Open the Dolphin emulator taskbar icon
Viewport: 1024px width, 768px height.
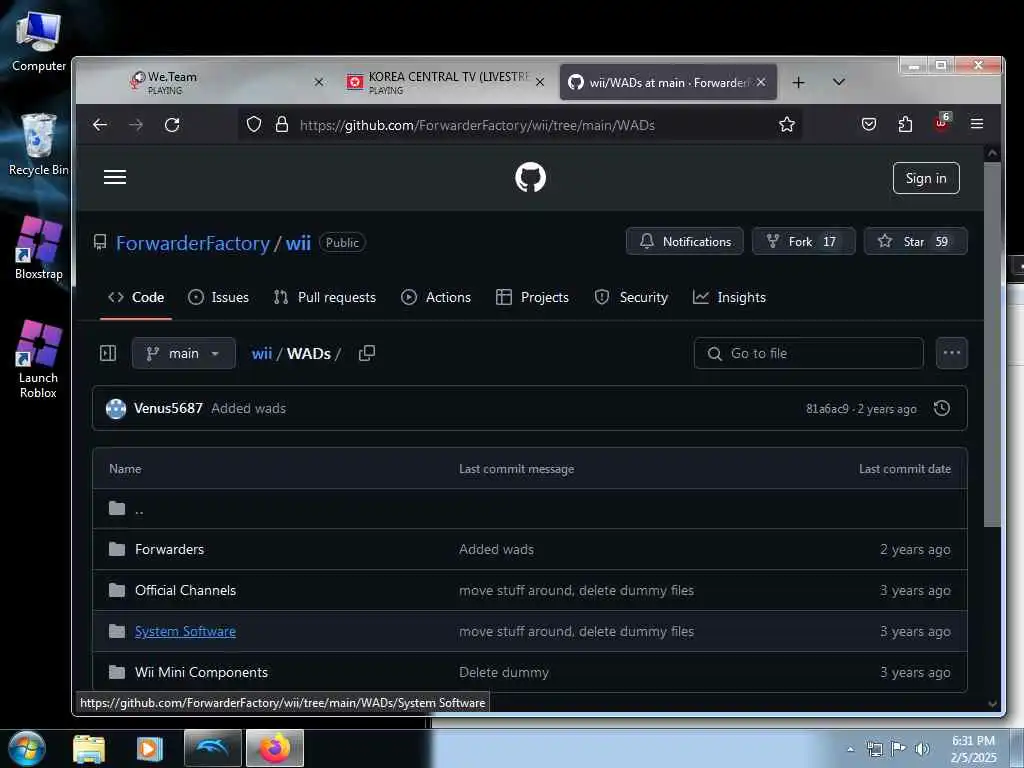[x=212, y=748]
